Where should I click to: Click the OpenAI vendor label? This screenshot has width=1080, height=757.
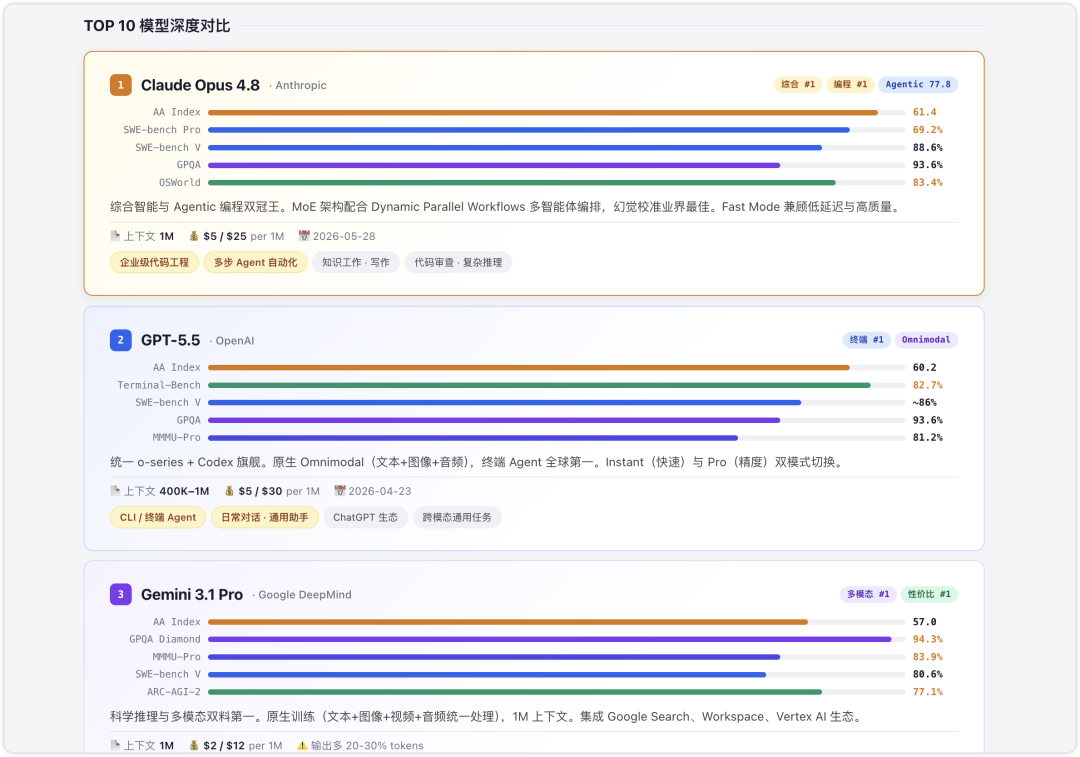point(235,340)
